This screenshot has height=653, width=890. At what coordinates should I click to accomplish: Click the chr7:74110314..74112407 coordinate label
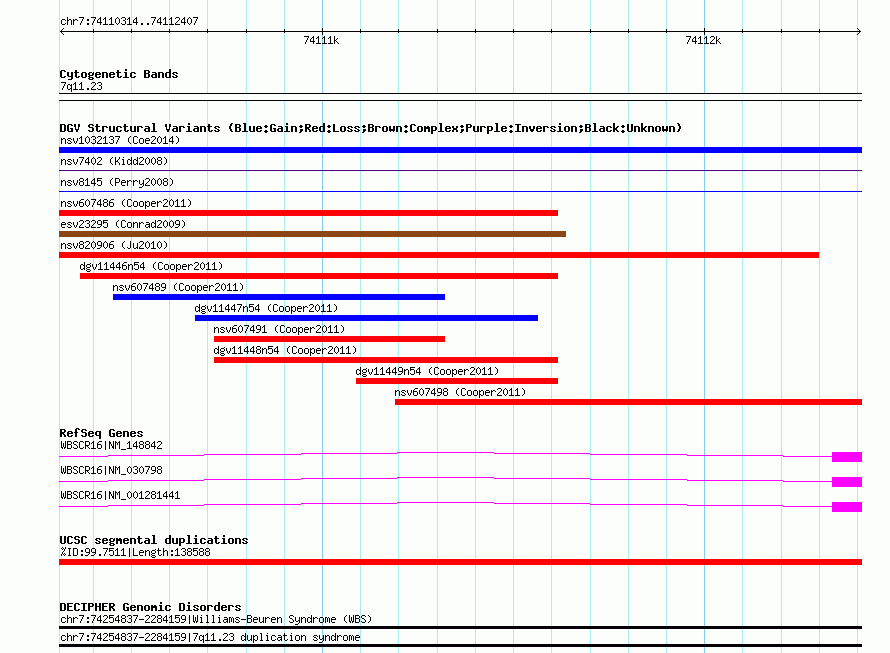(129, 22)
